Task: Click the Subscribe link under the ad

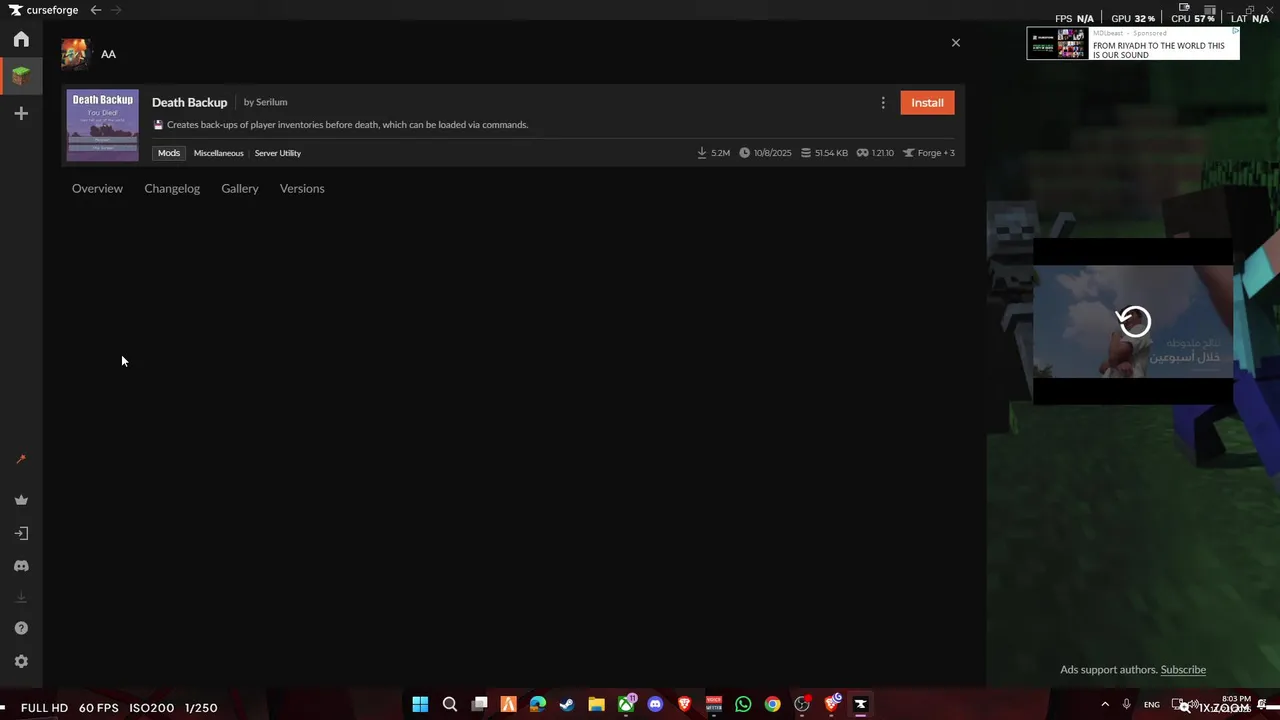Action: 1183,670
